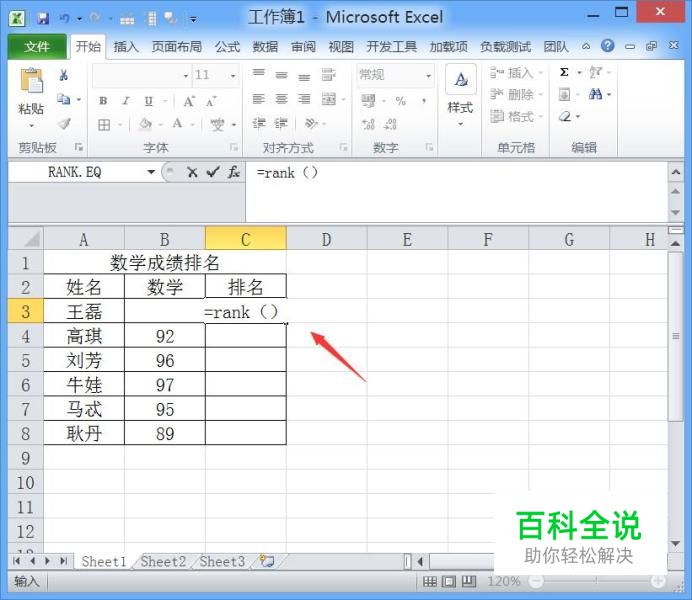Switch to the Page Layout (页面布局) tab
This screenshot has width=692, height=600.
click(x=177, y=46)
